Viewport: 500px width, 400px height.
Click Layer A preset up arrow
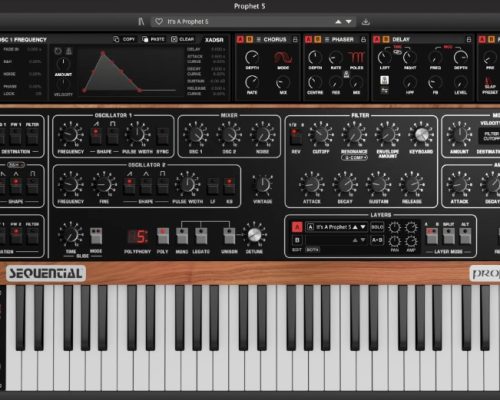pos(355,227)
